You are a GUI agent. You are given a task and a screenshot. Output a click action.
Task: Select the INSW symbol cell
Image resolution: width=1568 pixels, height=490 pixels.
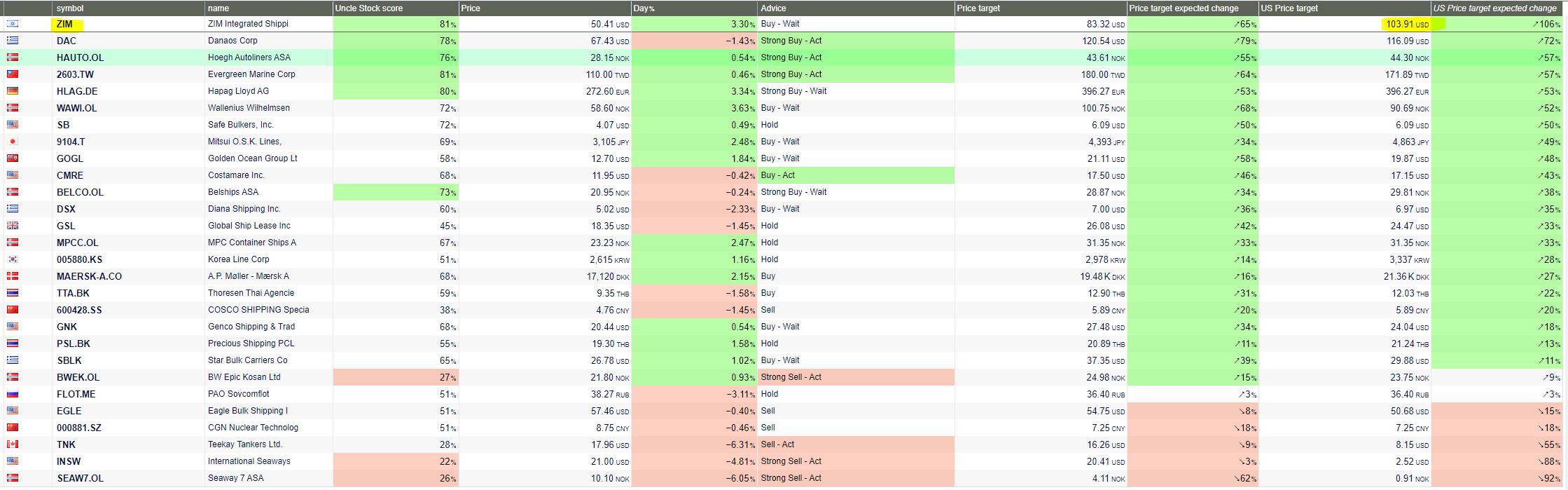[x=129, y=461]
